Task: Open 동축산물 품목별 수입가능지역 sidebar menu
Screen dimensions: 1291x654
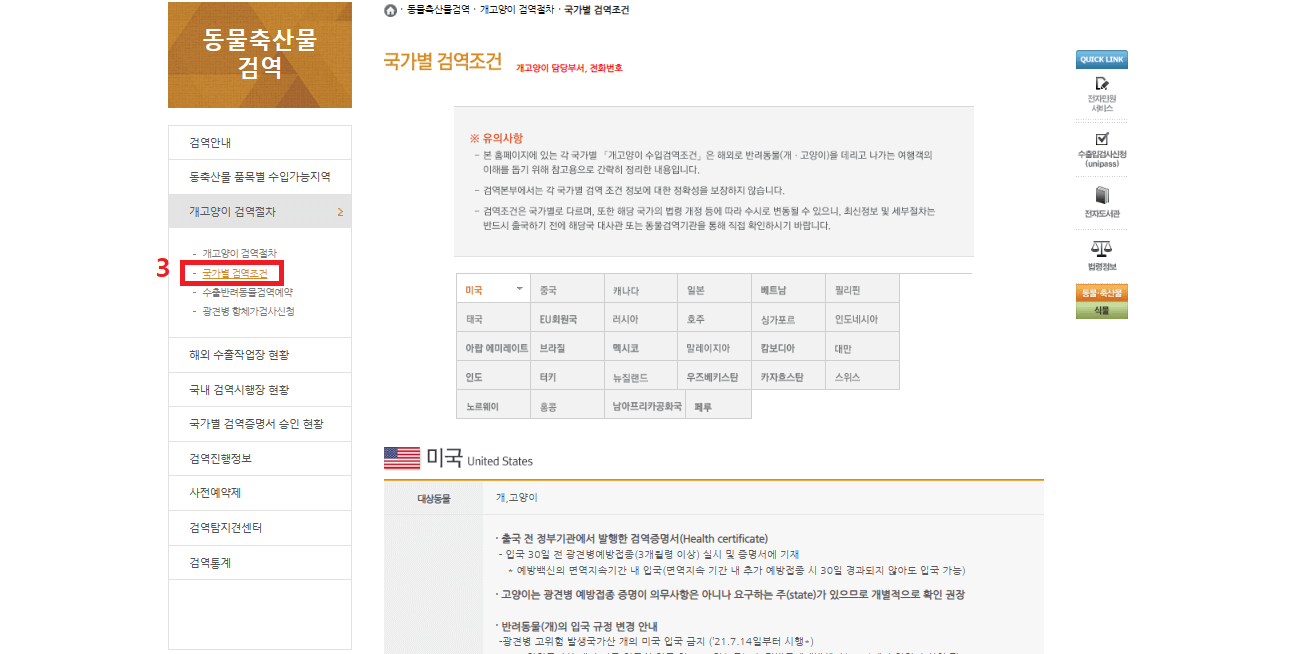Action: click(x=260, y=177)
